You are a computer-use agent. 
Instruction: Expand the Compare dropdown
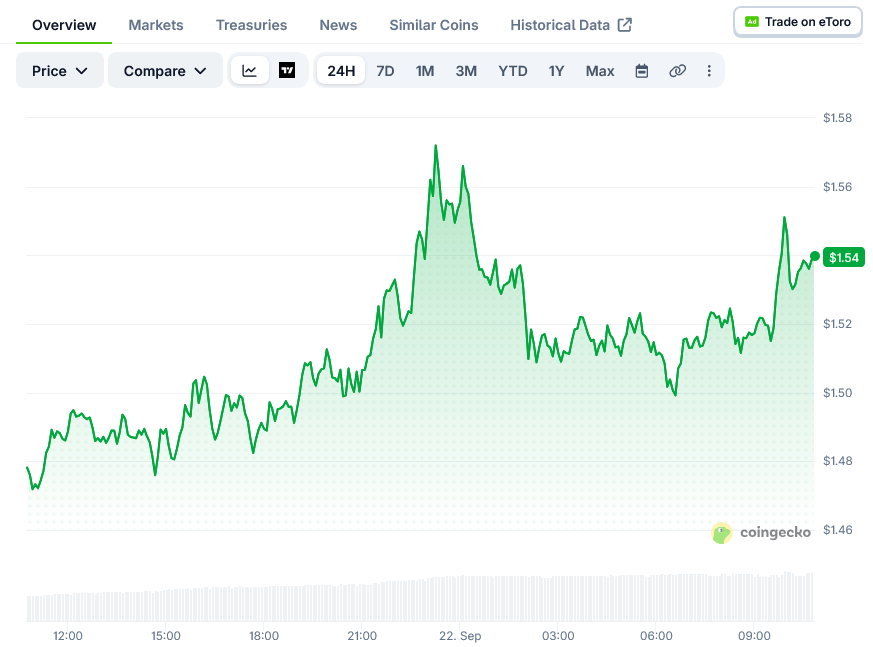pyautogui.click(x=165, y=71)
